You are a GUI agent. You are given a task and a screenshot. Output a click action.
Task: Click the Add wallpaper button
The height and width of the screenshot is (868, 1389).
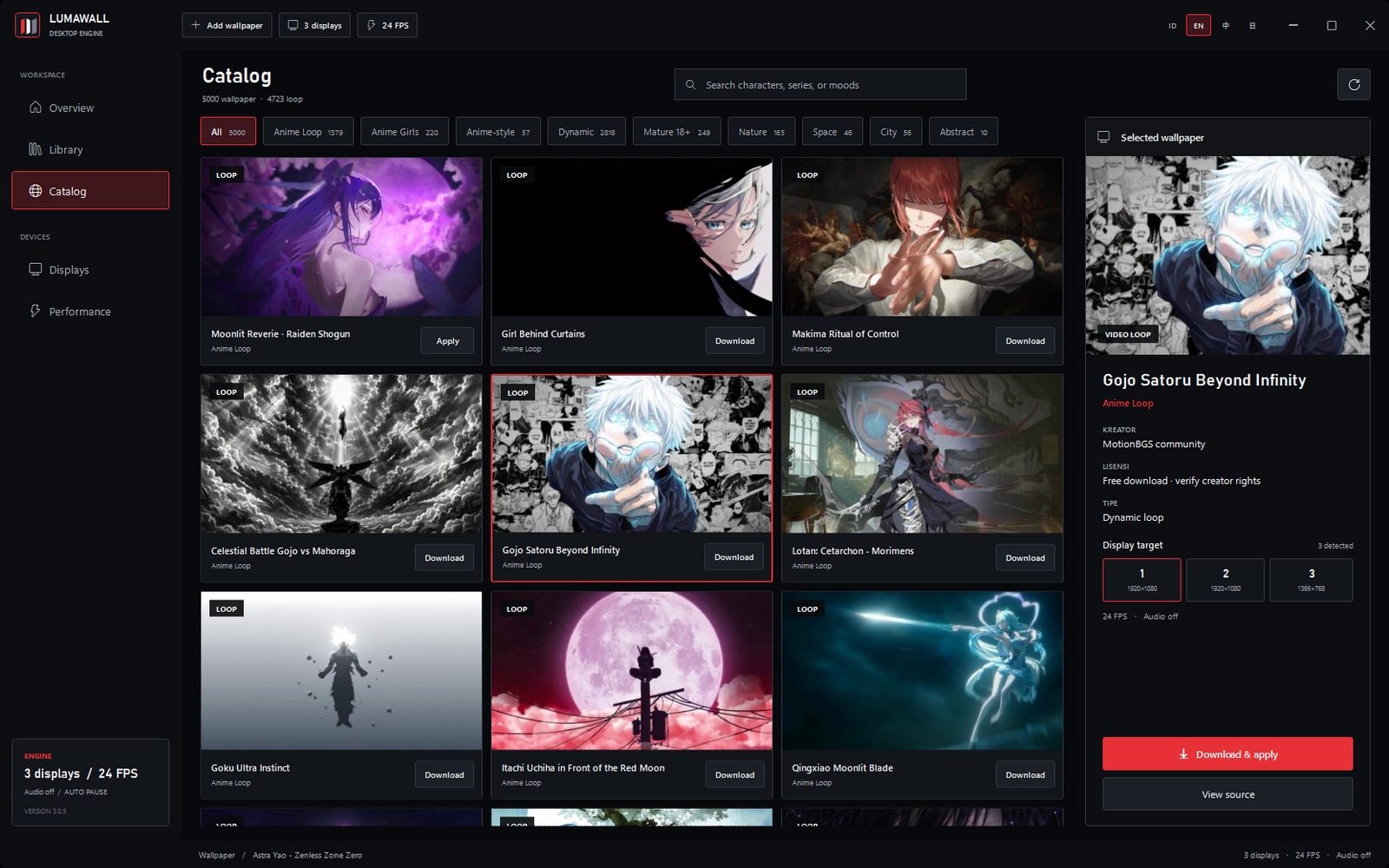[x=227, y=25]
